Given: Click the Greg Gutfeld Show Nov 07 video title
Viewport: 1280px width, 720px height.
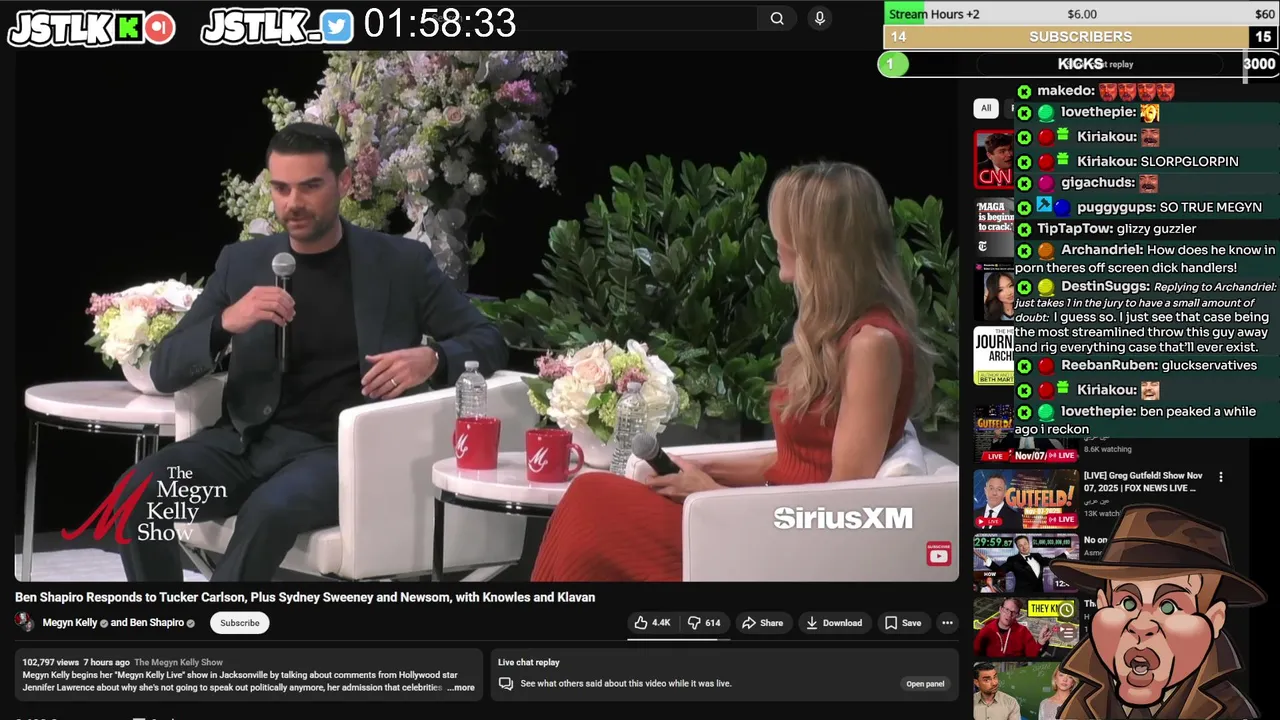Looking at the screenshot, I should click(1143, 482).
